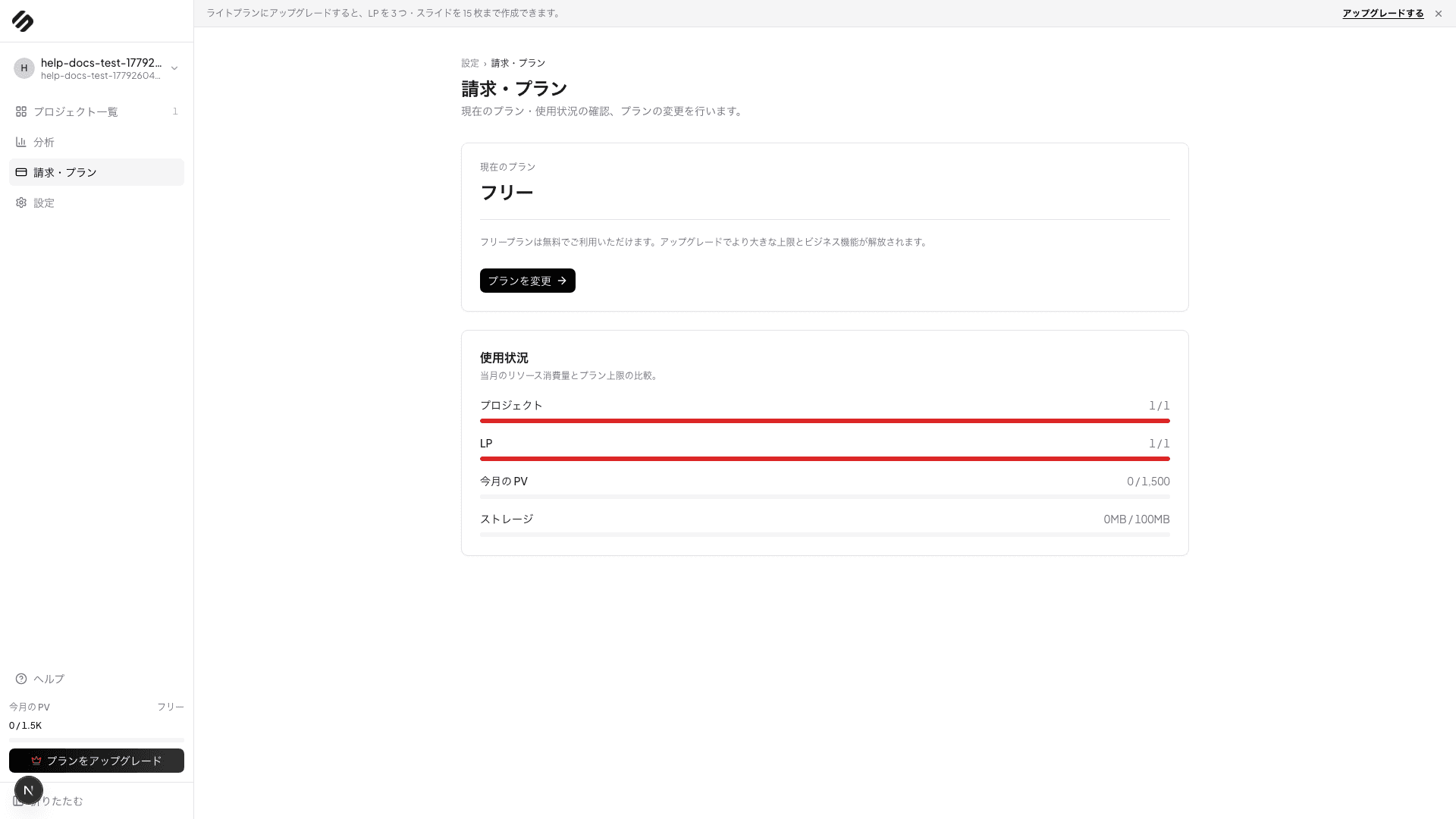The width and height of the screenshot is (1456, 819).
Task: Click the 現在のプラン label
Action: point(508,167)
